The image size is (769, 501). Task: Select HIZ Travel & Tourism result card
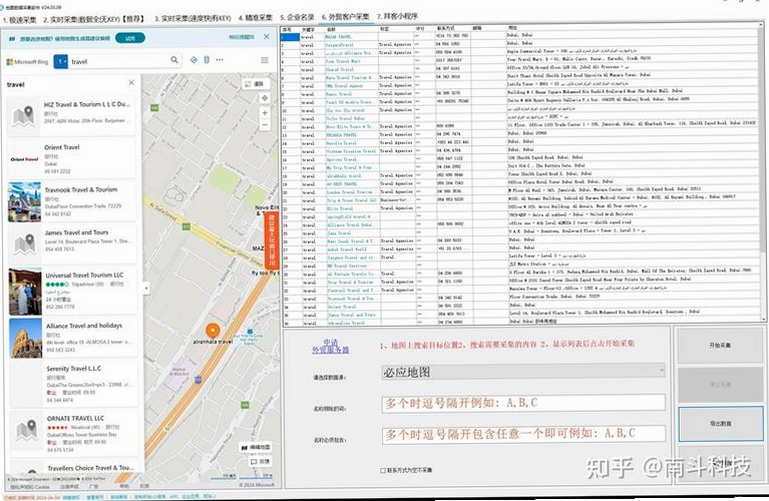point(72,116)
